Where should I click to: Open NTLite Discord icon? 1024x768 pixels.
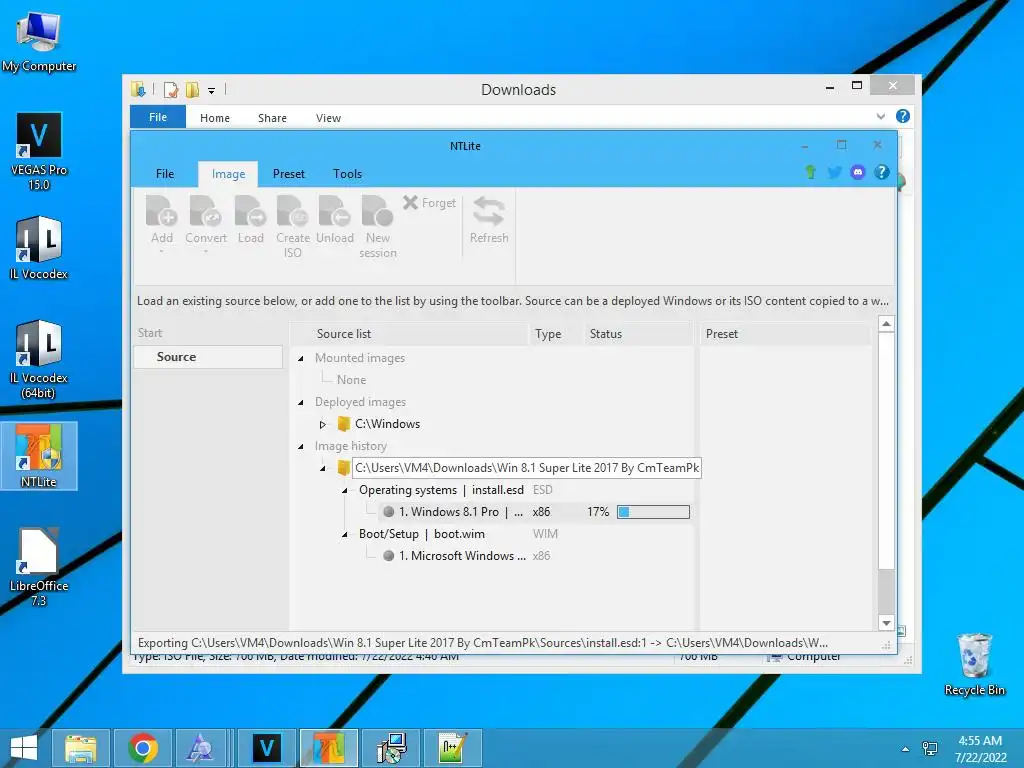(857, 172)
